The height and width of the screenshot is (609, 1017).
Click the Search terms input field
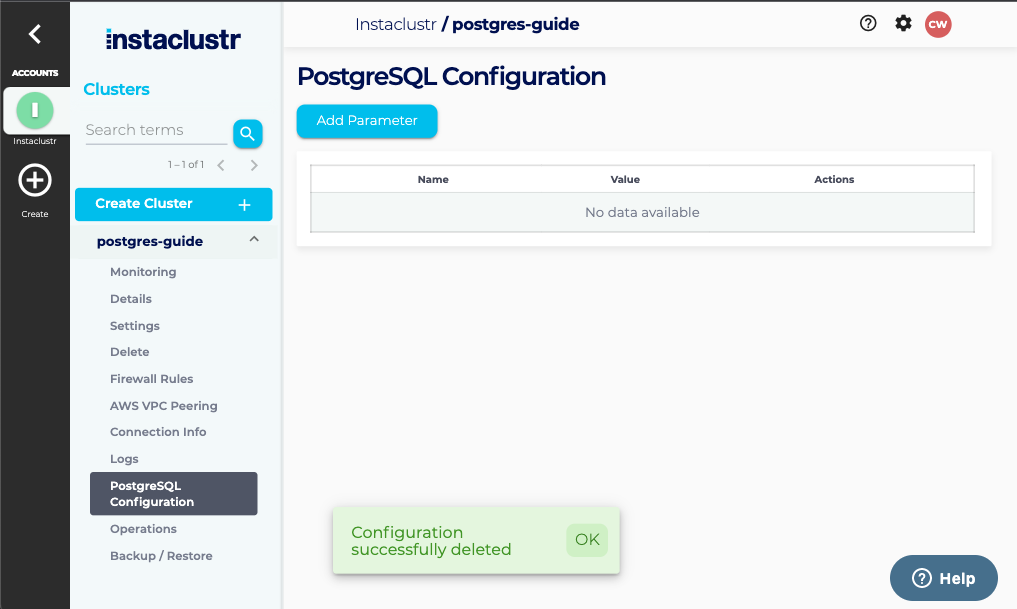pos(156,131)
